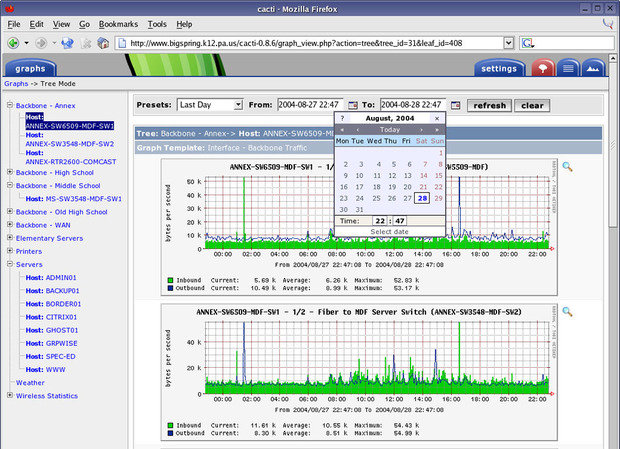Collapse the Servers tree node
This screenshot has height=449, width=620.
click(x=9, y=264)
